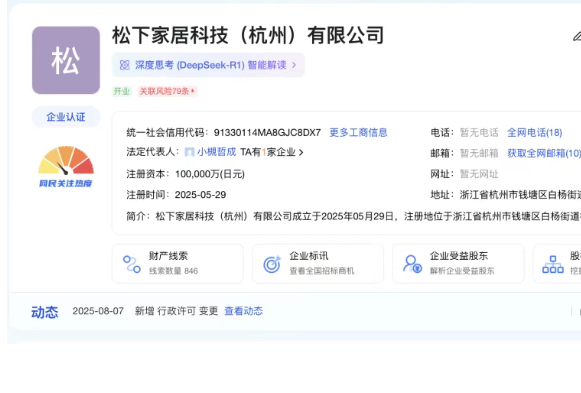581x393 pixels.
Task: Click company title 松下家居科技（杭州）有限公司
Action: (248, 36)
